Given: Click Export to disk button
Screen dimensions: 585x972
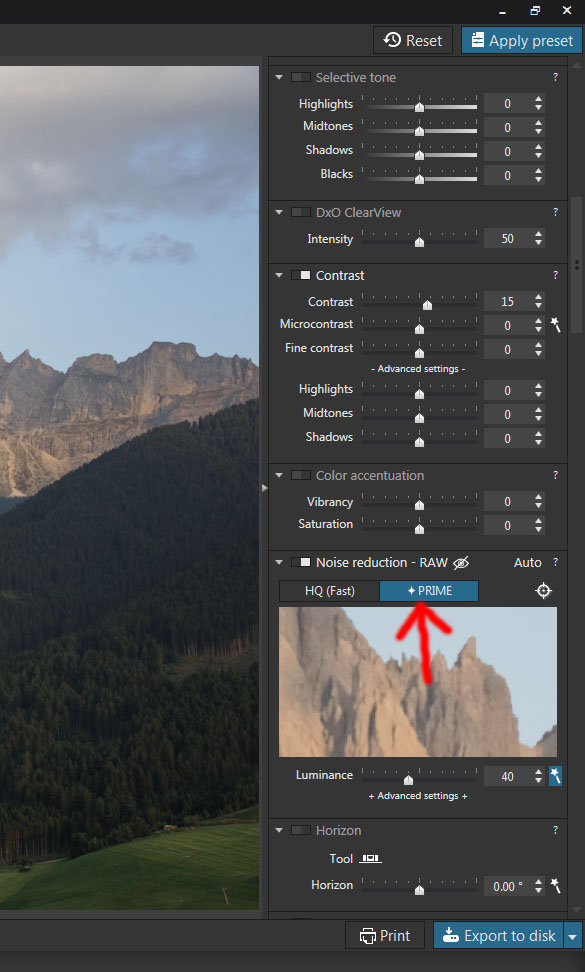Looking at the screenshot, I should click(499, 935).
